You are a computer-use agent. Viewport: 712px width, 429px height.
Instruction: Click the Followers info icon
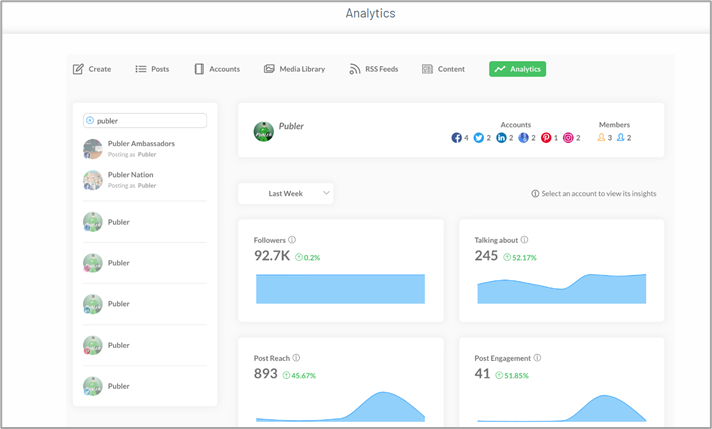(292, 240)
